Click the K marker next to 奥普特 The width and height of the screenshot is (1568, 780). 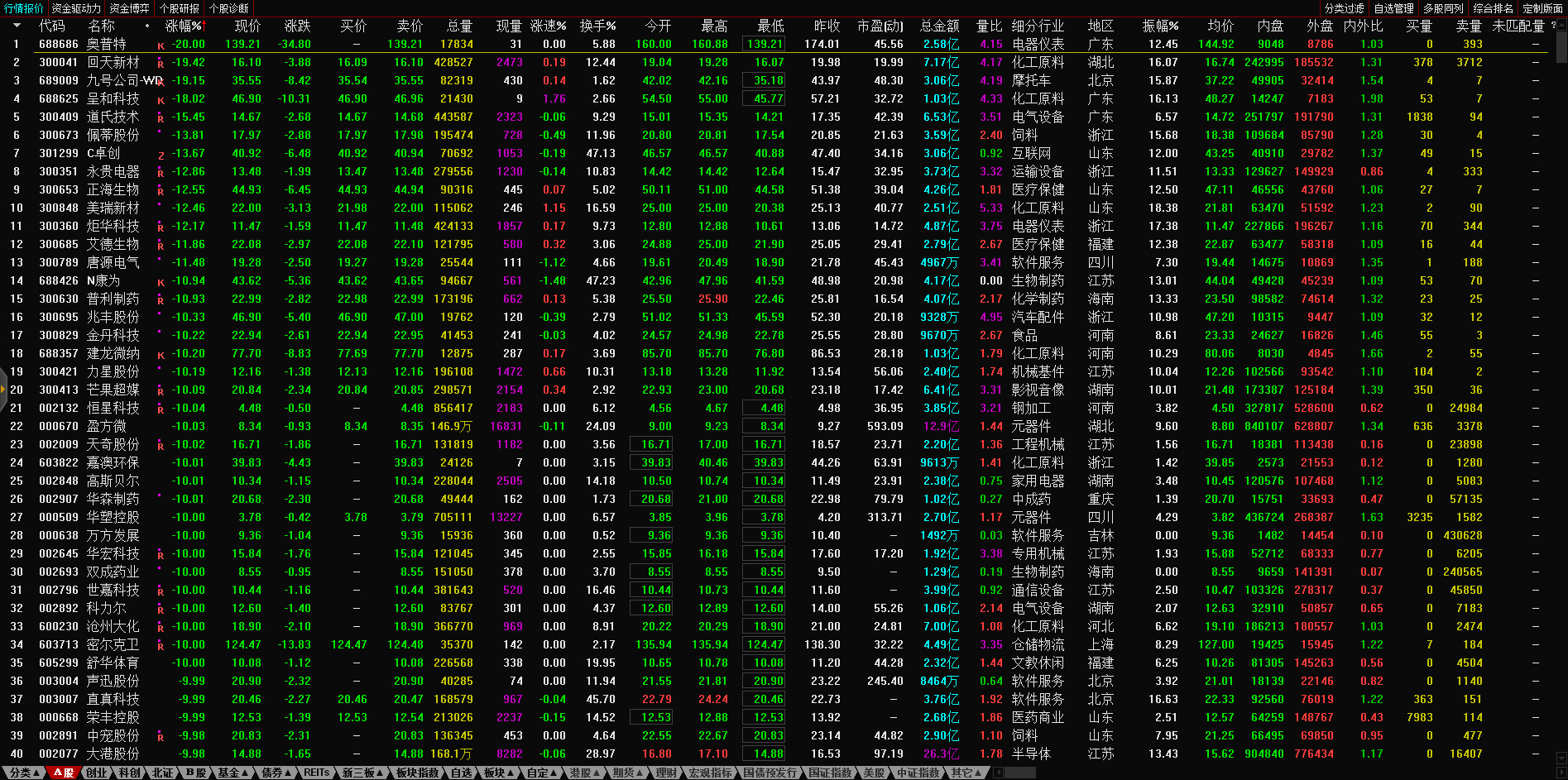click(161, 45)
